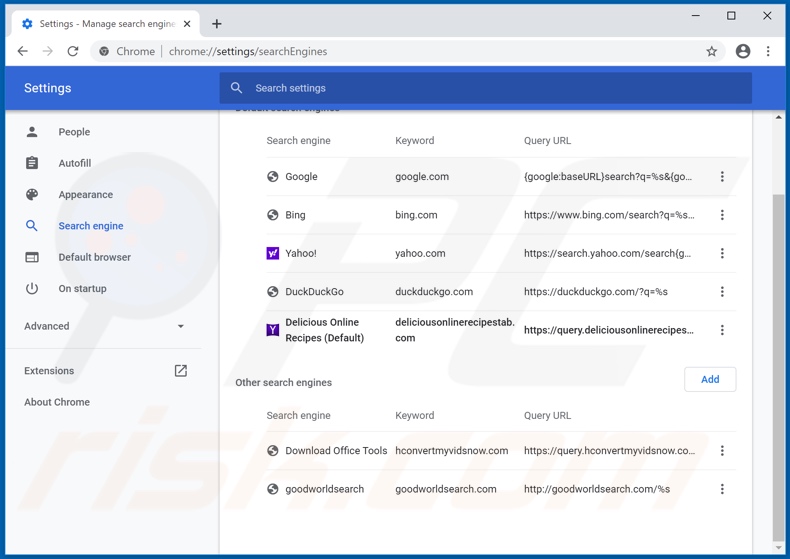Viewport: 790px width, 559px height.
Task: Open the Extensions page link
Action: (49, 371)
